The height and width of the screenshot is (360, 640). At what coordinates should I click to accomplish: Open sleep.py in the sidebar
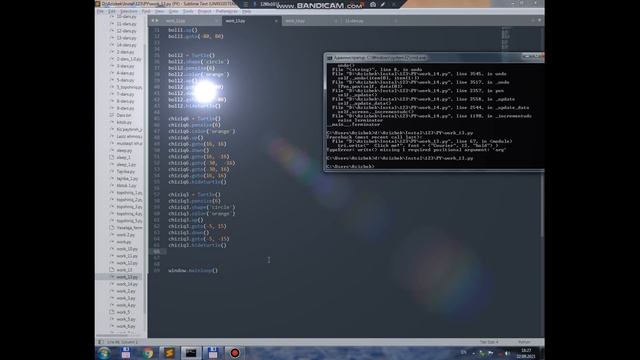point(124,150)
